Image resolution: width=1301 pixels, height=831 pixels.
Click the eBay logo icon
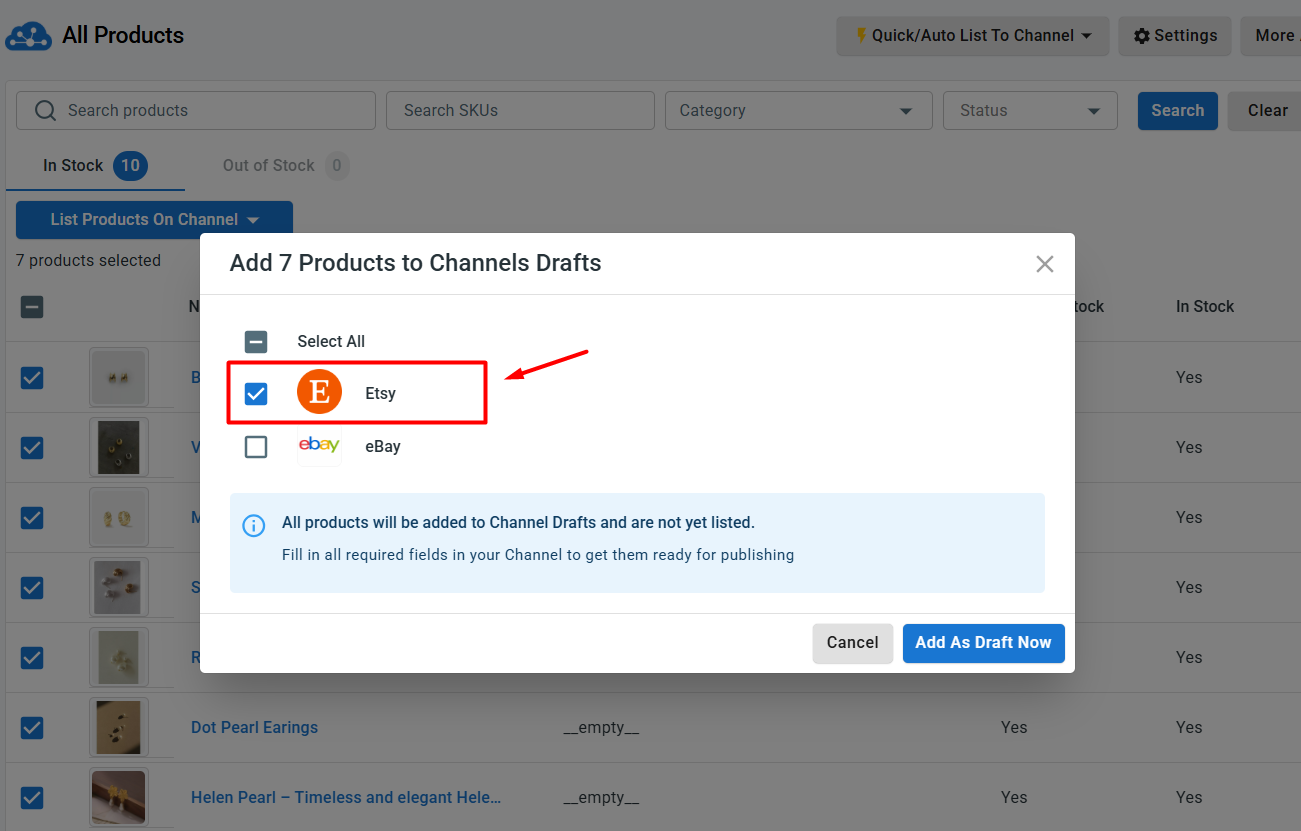pos(319,445)
